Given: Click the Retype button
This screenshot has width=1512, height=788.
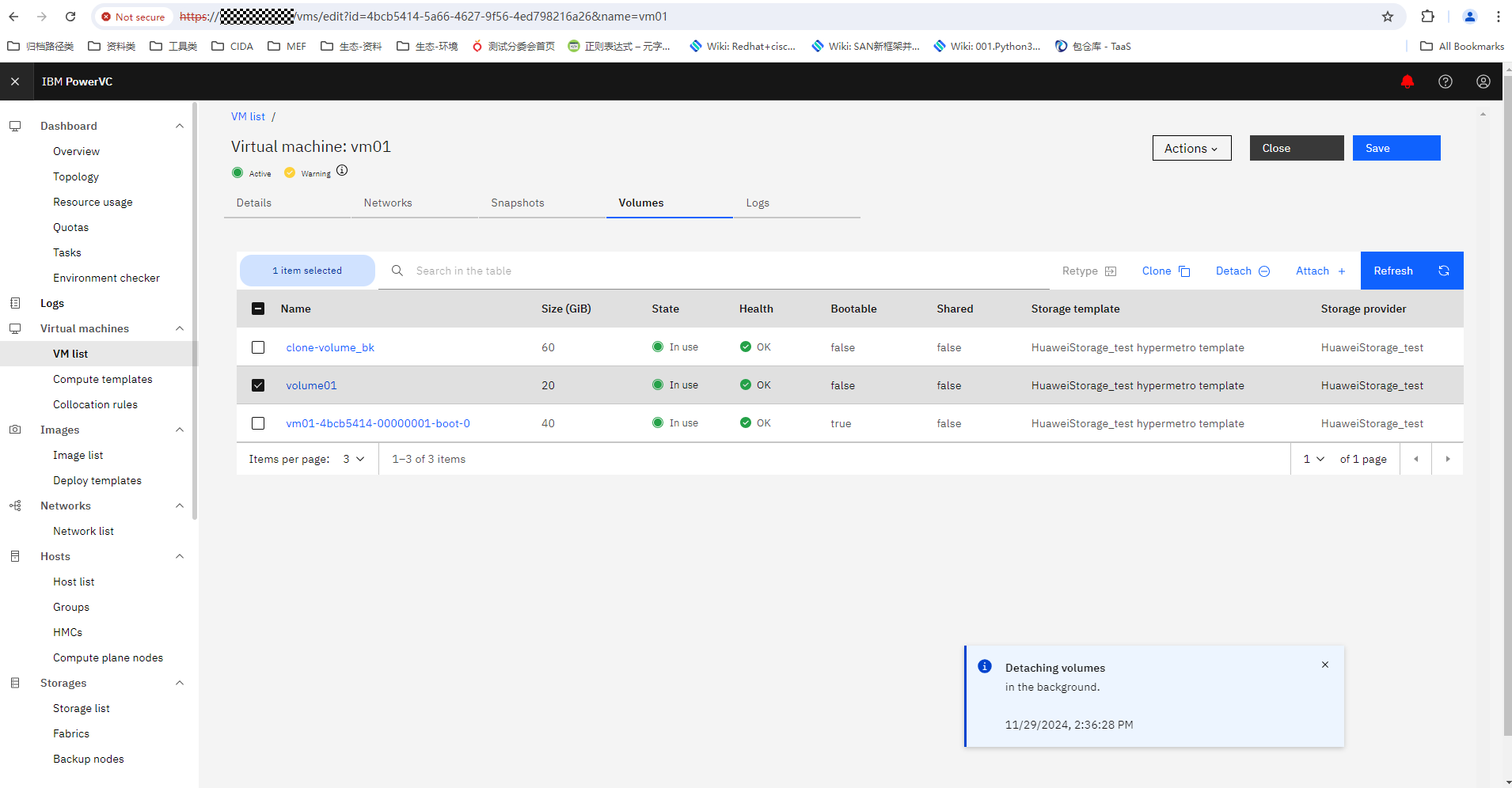Looking at the screenshot, I should [x=1089, y=271].
